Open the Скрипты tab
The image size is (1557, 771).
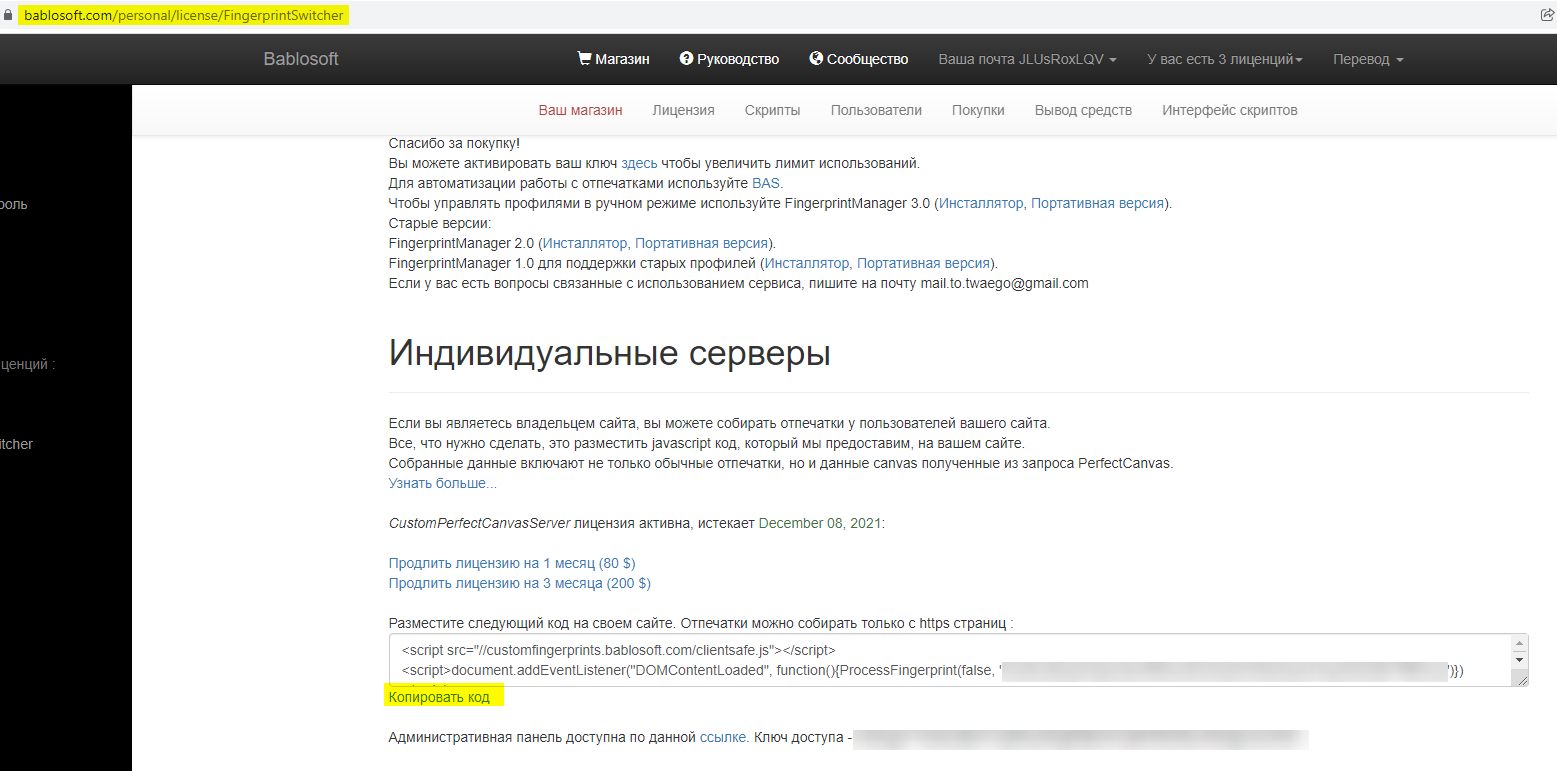(772, 110)
